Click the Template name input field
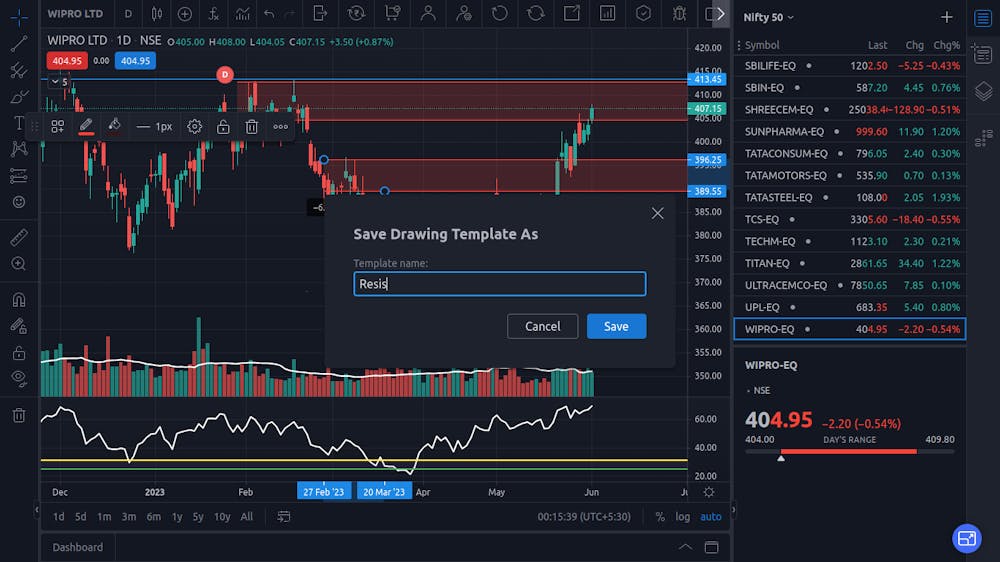 499,284
